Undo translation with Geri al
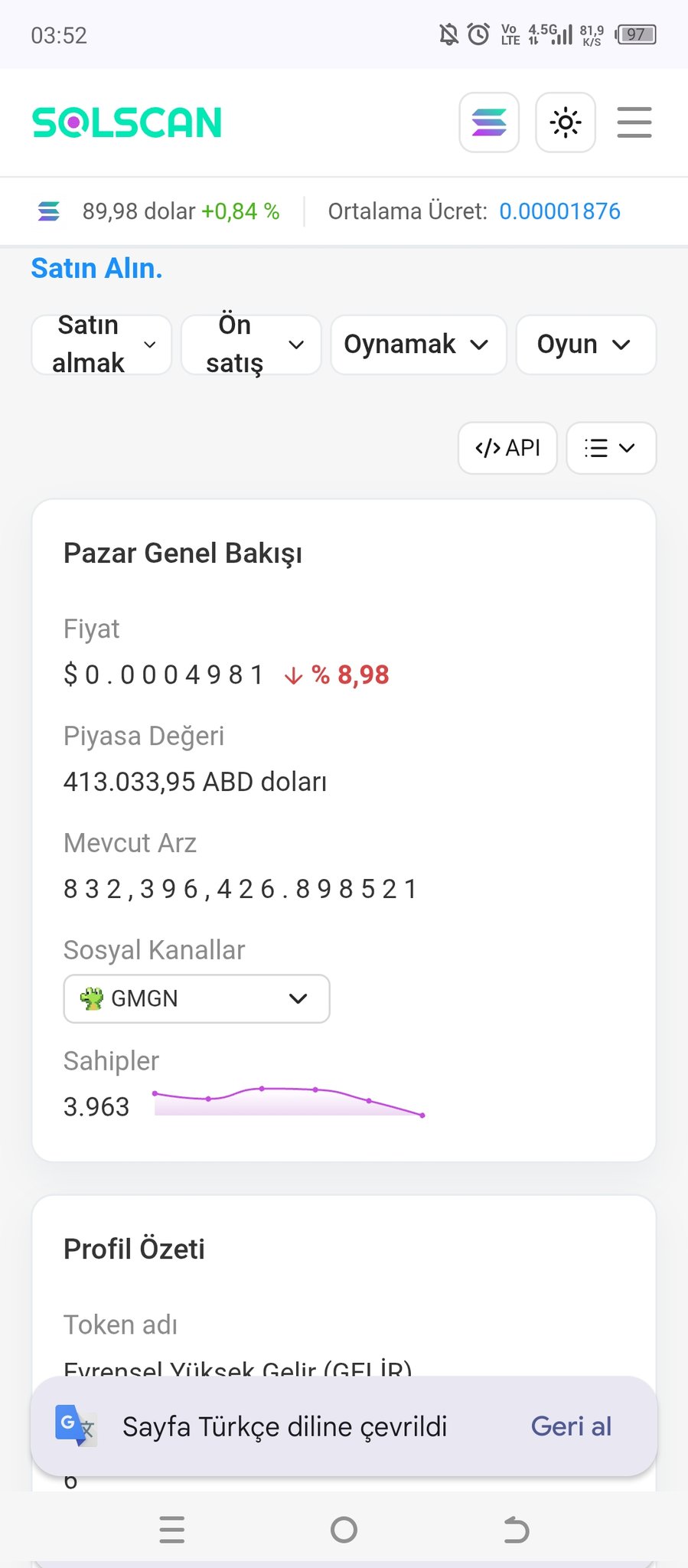Viewport: 688px width, 1568px height. pos(571,1426)
